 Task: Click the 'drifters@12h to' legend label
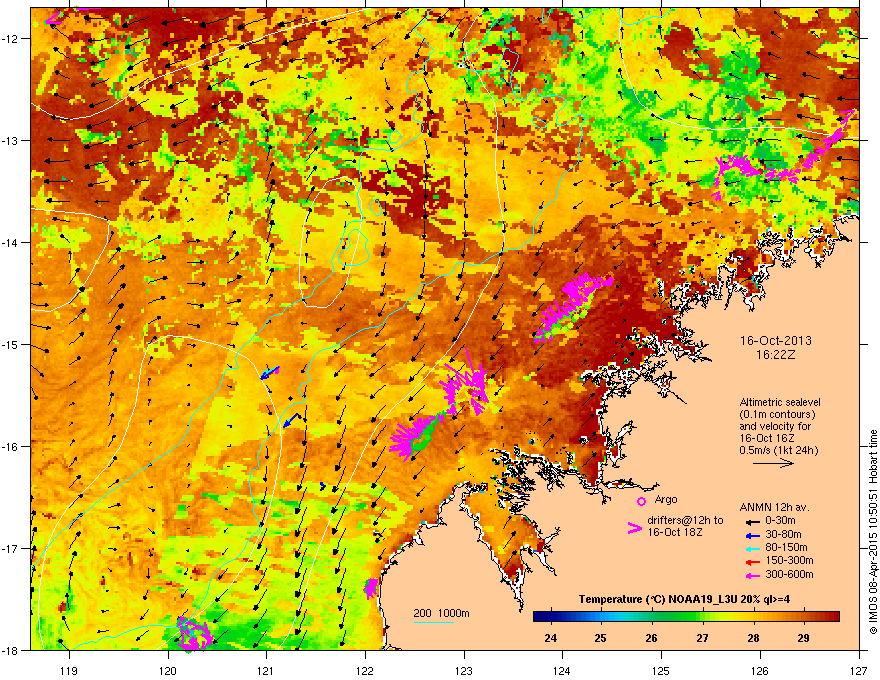pyautogui.click(x=685, y=520)
